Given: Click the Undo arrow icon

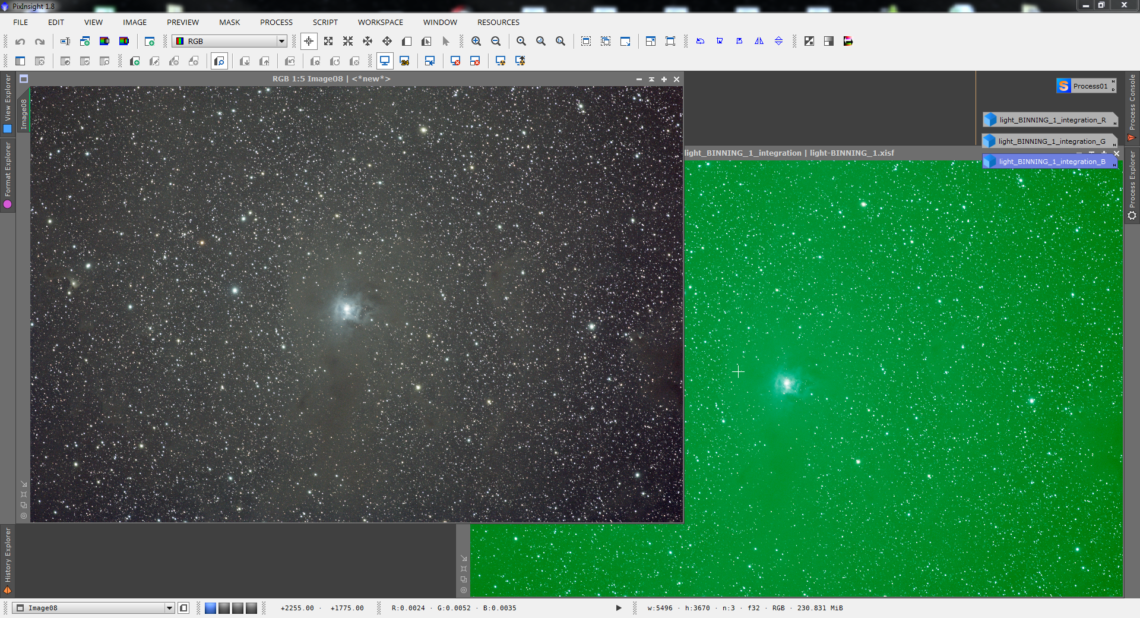Looking at the screenshot, I should pos(20,41).
